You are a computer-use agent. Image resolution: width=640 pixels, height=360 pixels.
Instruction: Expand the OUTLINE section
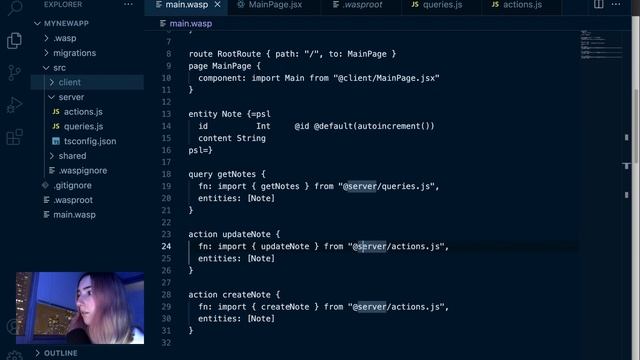tap(38, 353)
